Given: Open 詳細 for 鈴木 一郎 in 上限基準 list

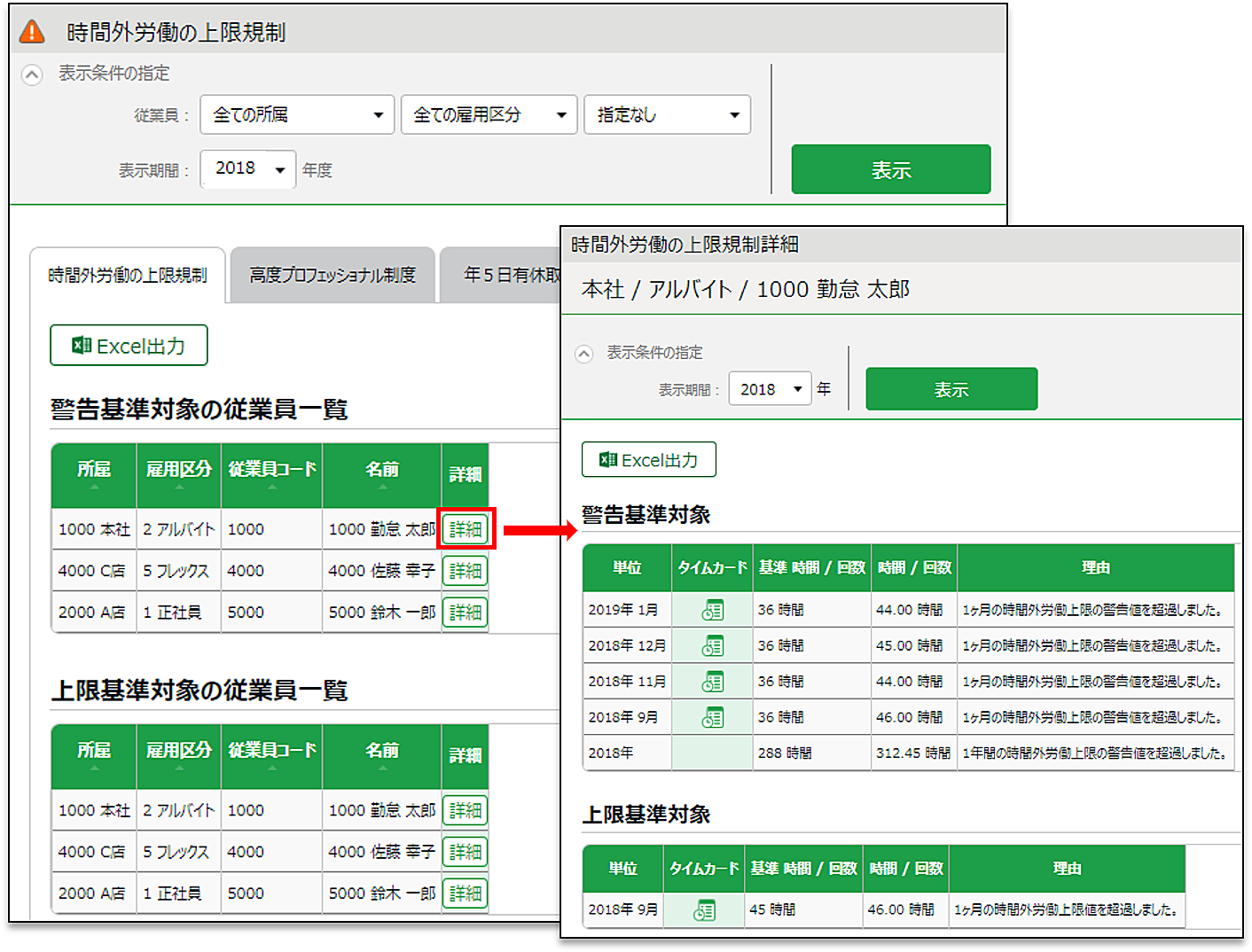Looking at the screenshot, I should pos(466,893).
